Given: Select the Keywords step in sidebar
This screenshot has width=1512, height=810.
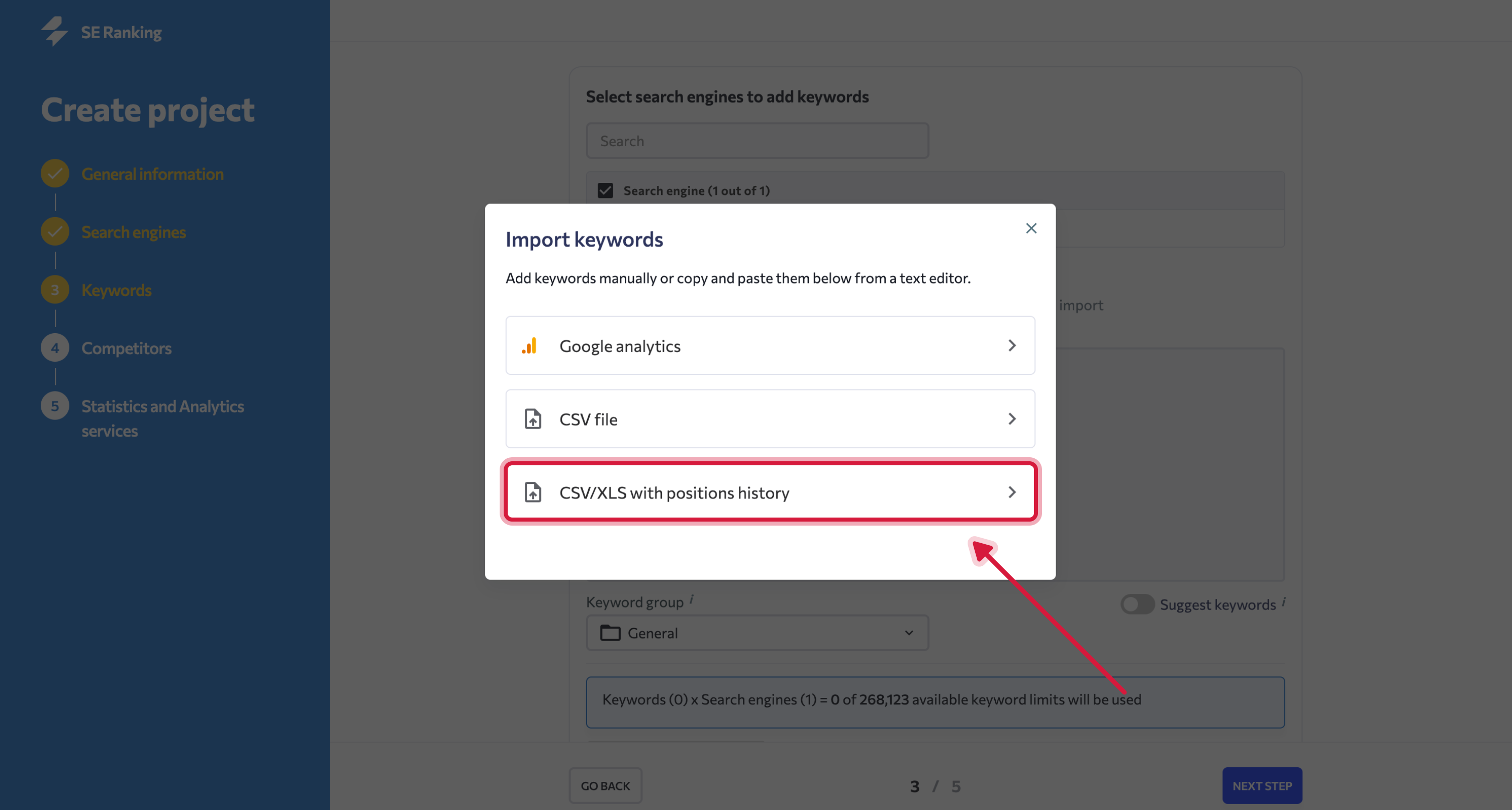Looking at the screenshot, I should tap(116, 290).
